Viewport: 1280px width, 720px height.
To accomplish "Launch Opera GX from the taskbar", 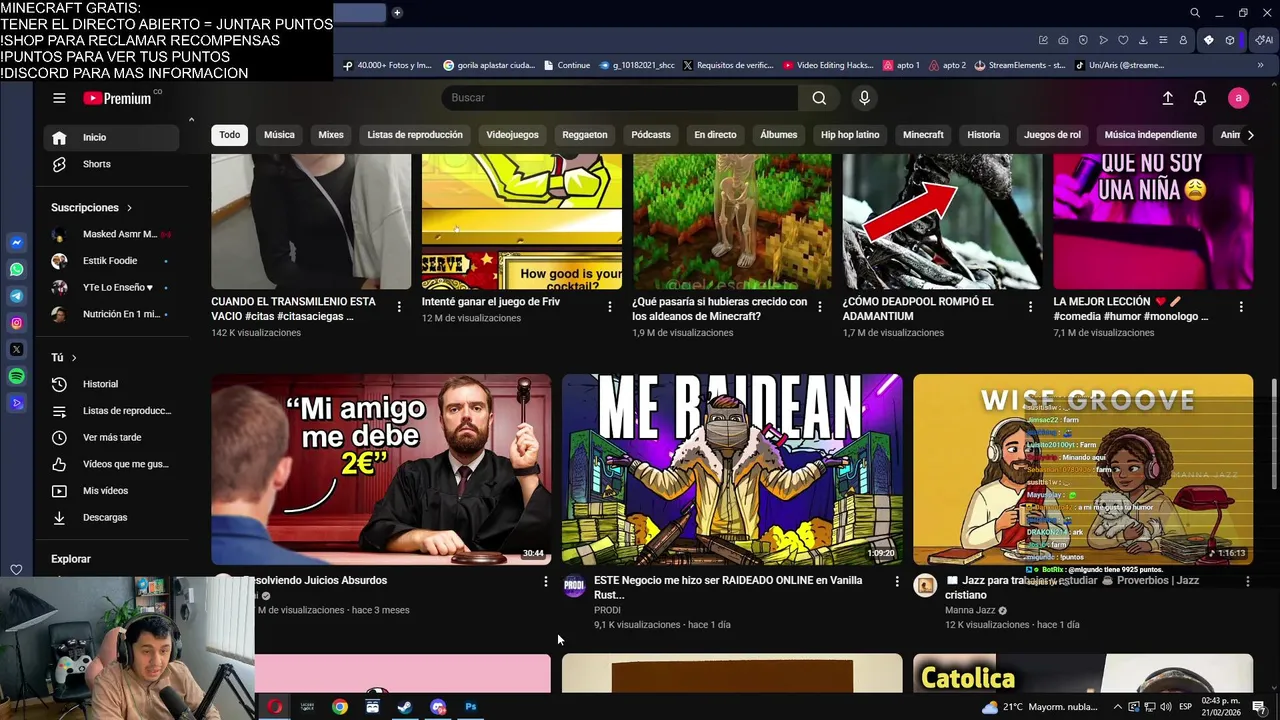I will [274, 707].
